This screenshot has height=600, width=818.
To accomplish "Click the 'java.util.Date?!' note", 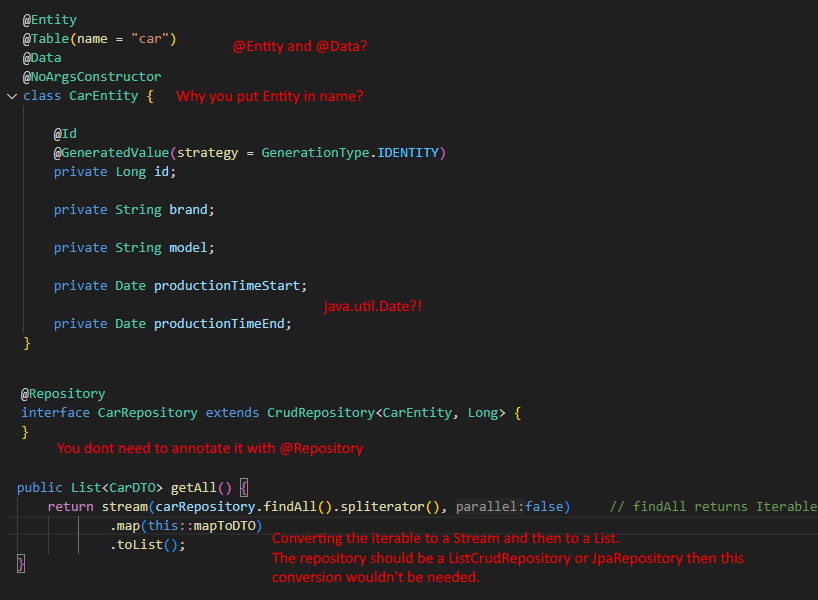I will click(372, 306).
